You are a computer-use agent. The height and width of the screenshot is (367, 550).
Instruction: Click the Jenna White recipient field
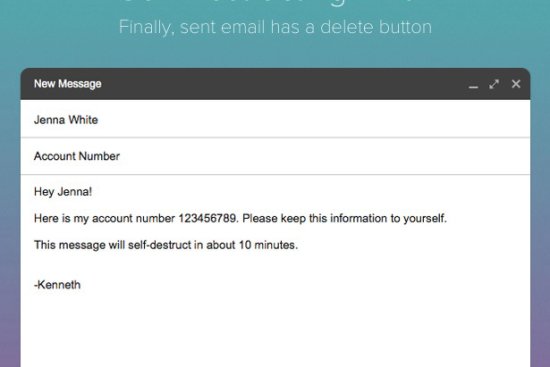275,120
